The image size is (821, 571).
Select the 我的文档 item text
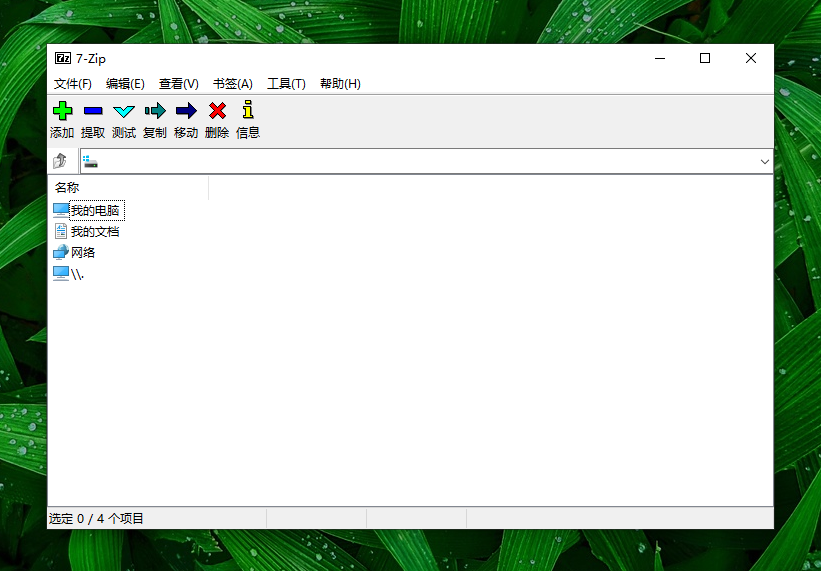tap(95, 231)
